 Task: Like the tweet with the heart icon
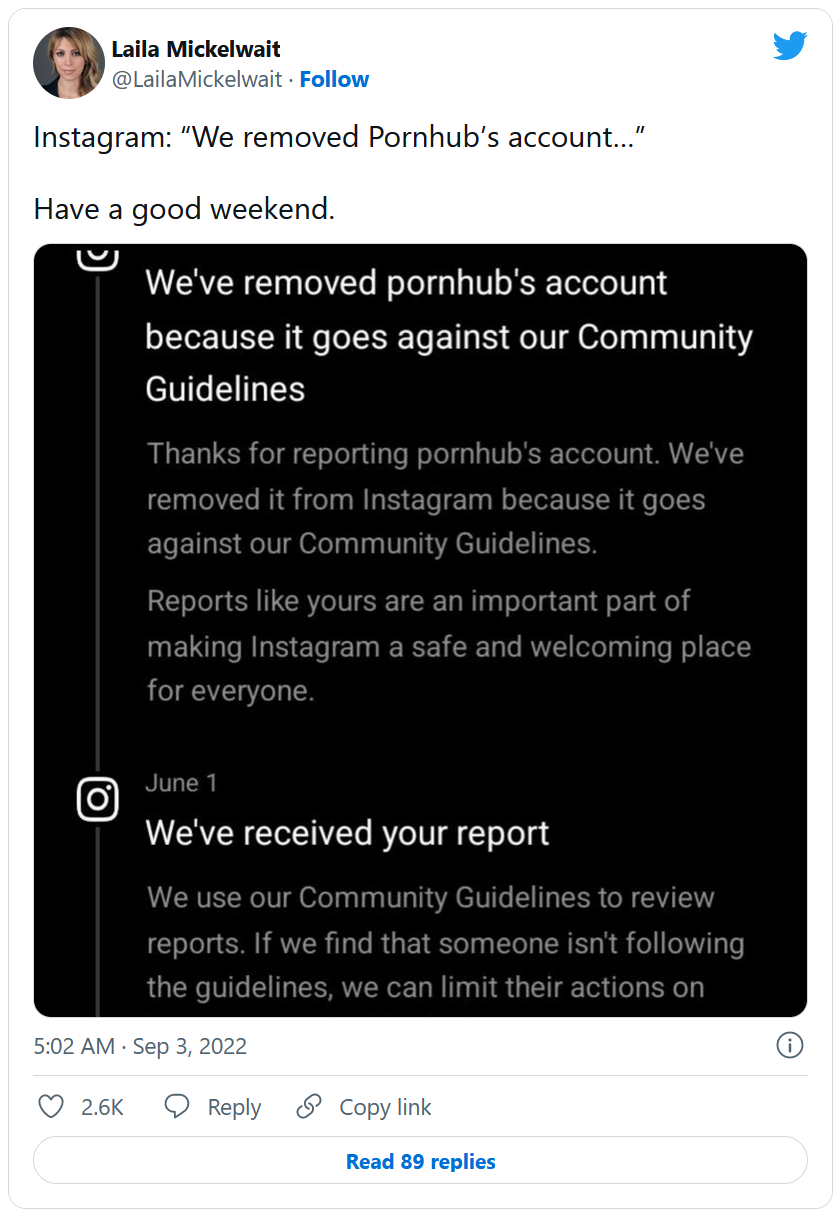(51, 1106)
